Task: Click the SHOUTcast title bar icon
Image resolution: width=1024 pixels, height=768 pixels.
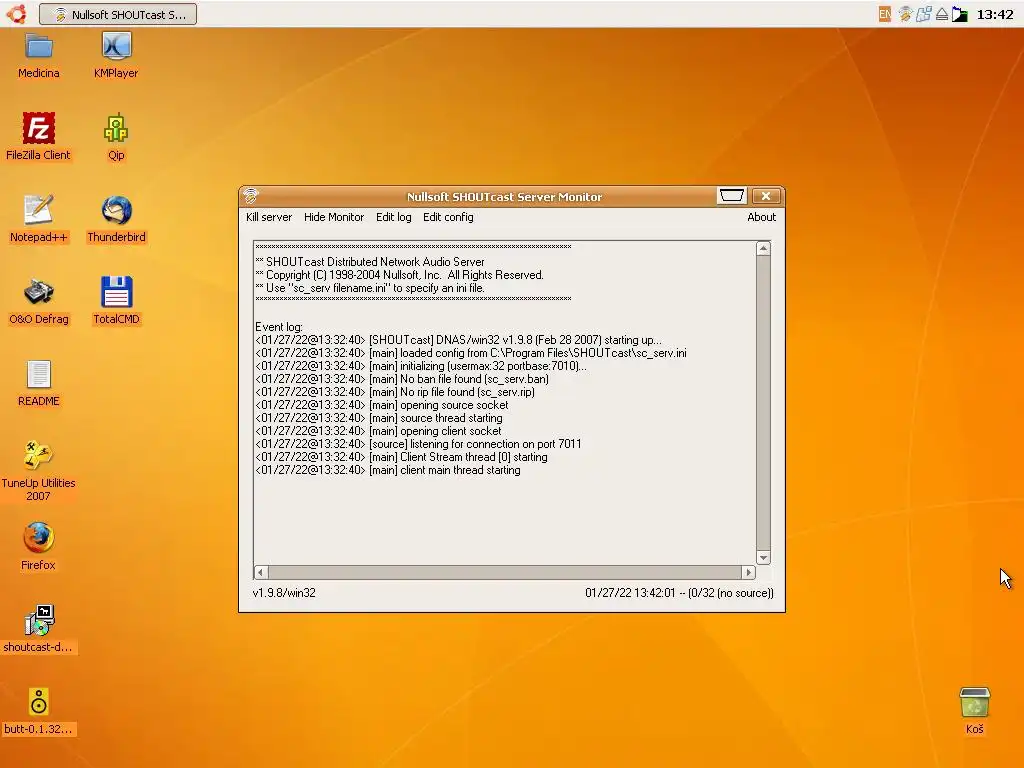Action: point(251,195)
